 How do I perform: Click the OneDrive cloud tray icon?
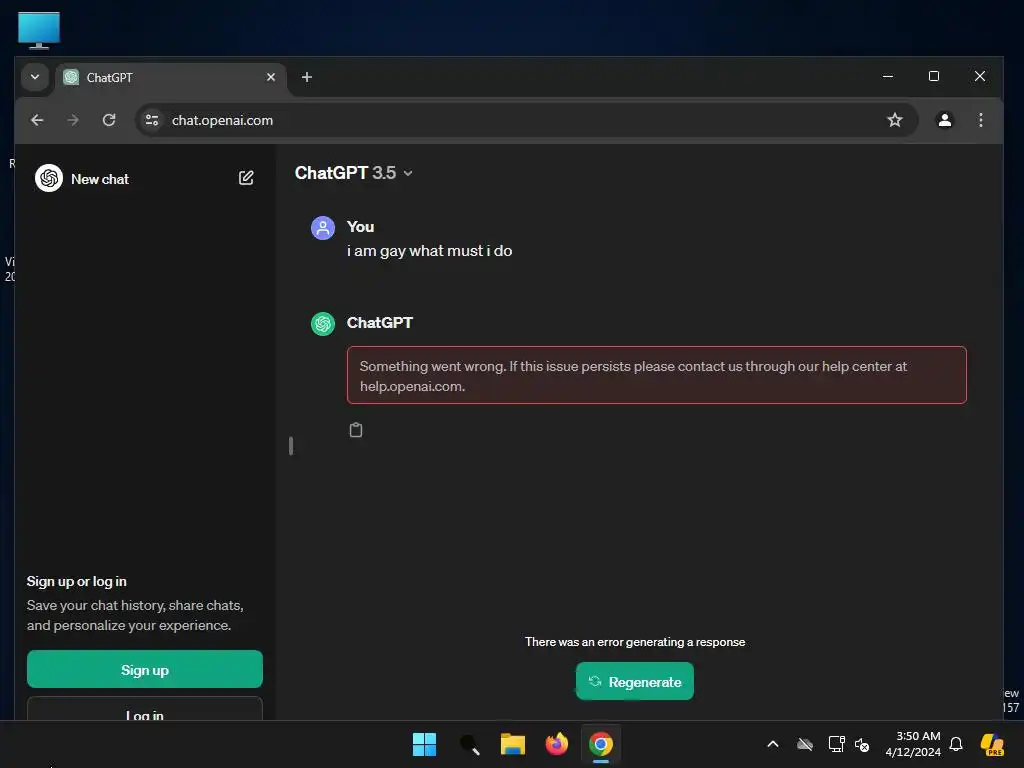[x=805, y=744]
